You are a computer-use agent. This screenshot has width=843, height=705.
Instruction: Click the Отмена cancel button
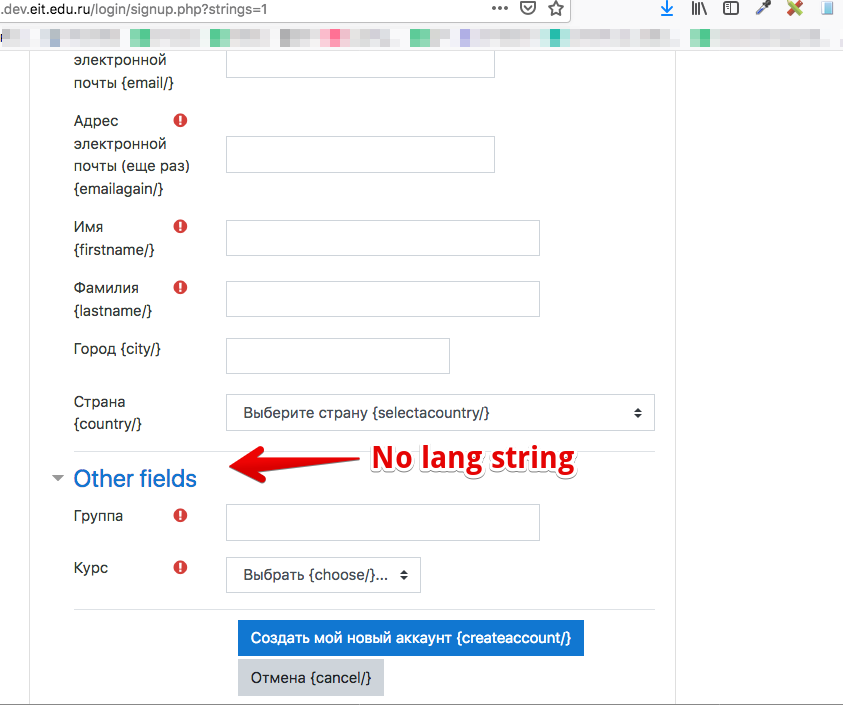pos(311,678)
